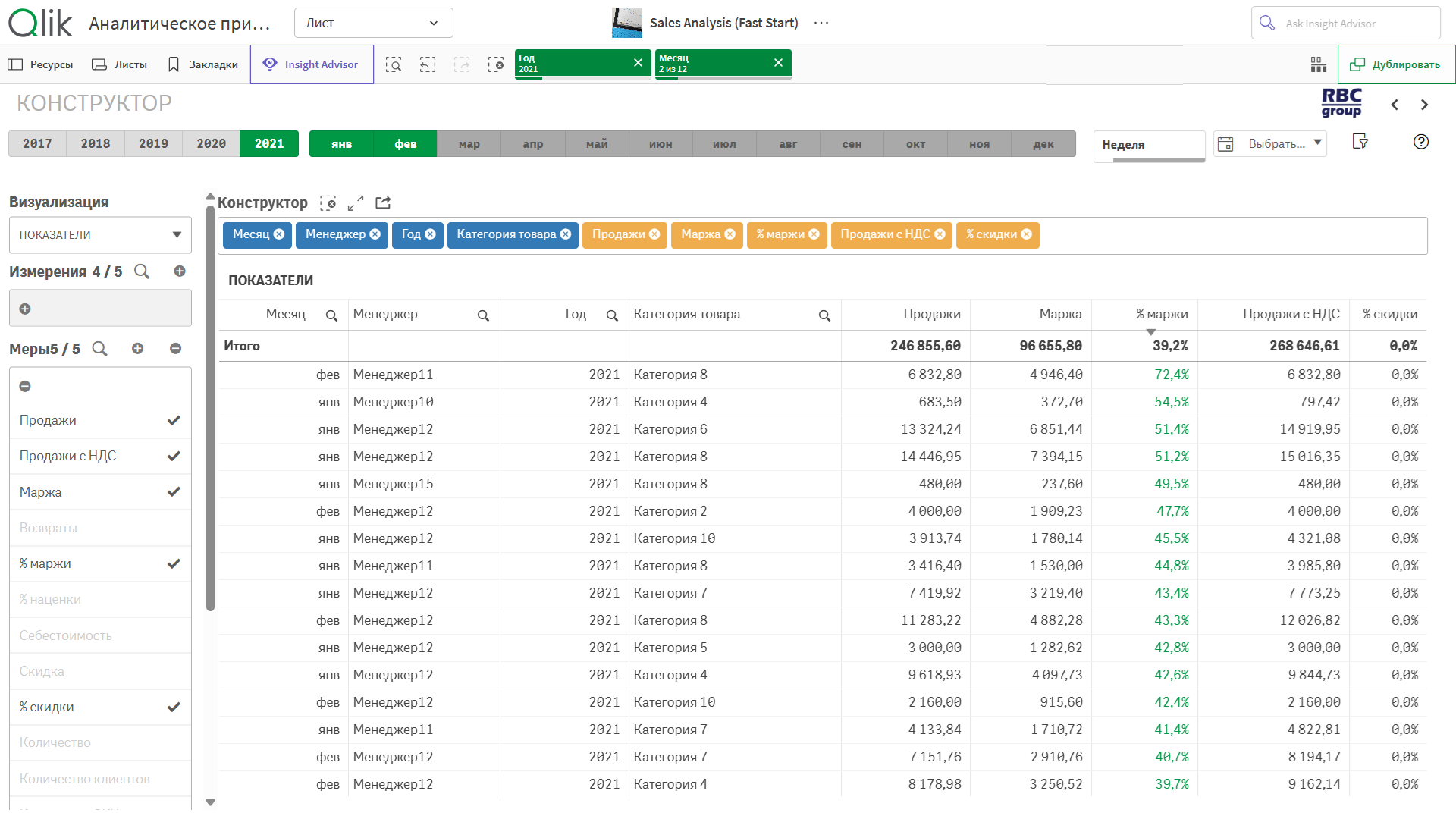Select the мар month tab
1456x819 pixels.
(x=469, y=144)
